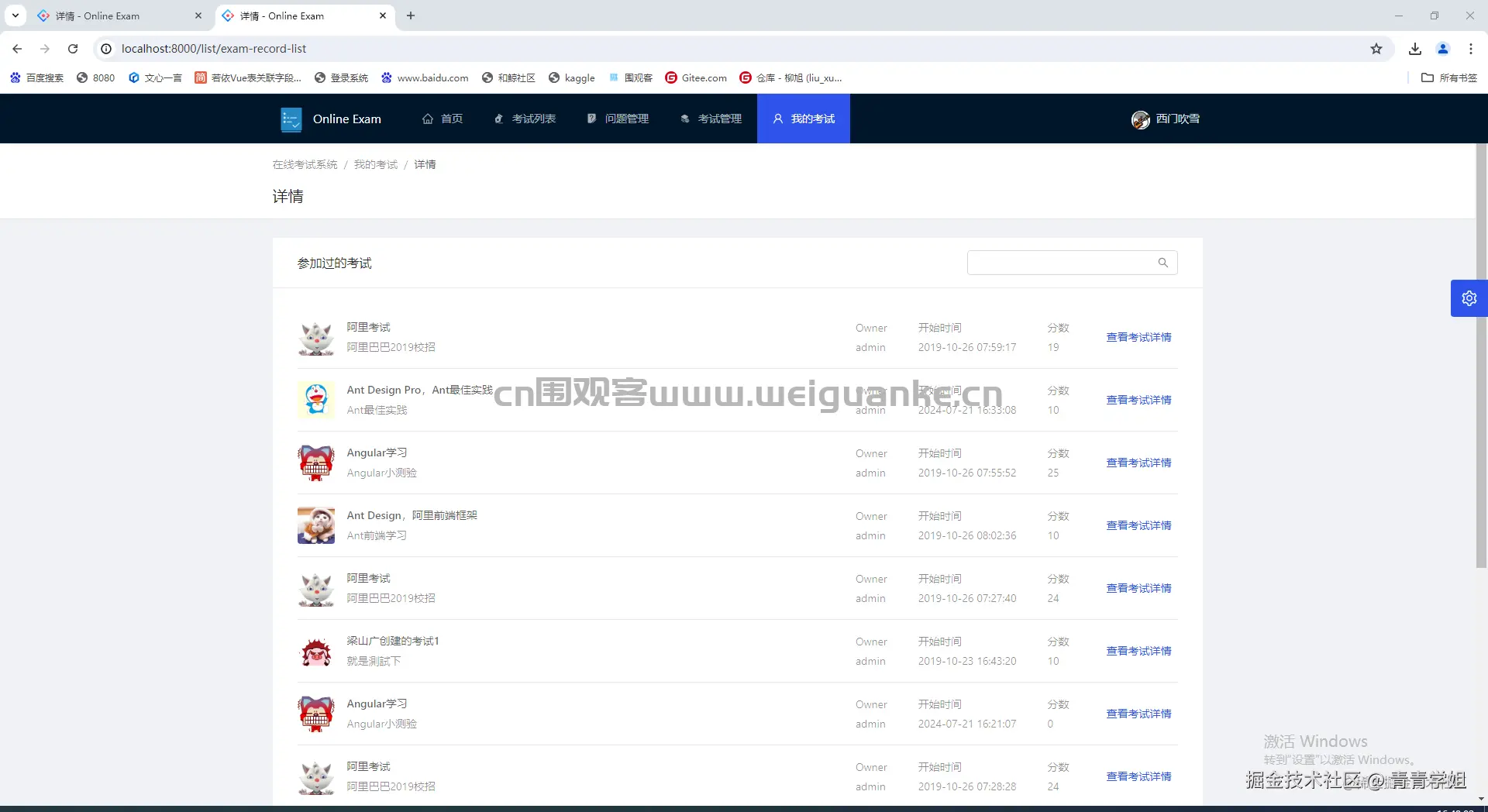Screen dimensions: 1488x812
Task: Close the active Online Exam tab
Action: coord(383,15)
